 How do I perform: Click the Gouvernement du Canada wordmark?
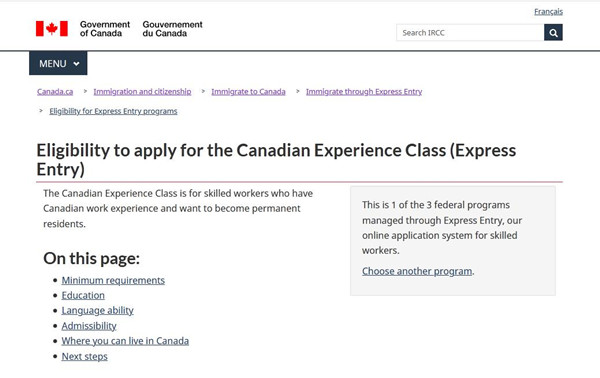[173, 29]
